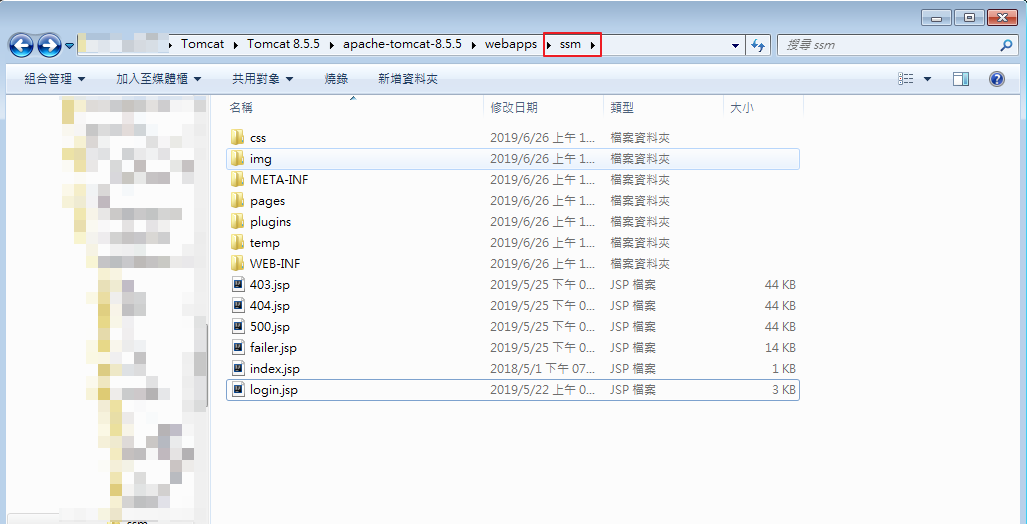This screenshot has width=1027, height=524.
Task: Open the 加入至媒體櫃 menu
Action: [158, 79]
